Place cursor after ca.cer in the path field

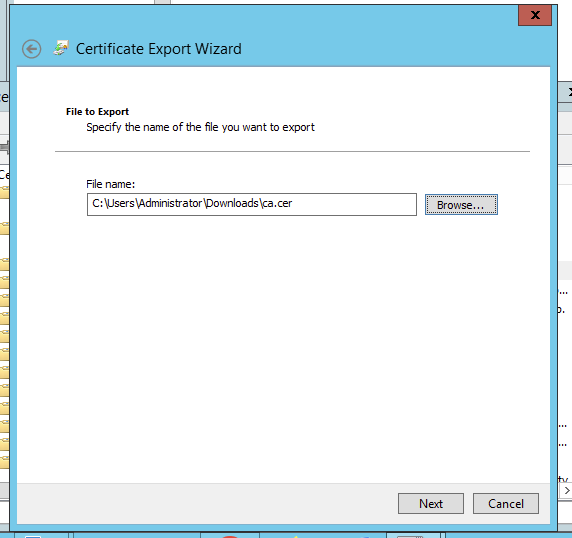(x=293, y=204)
